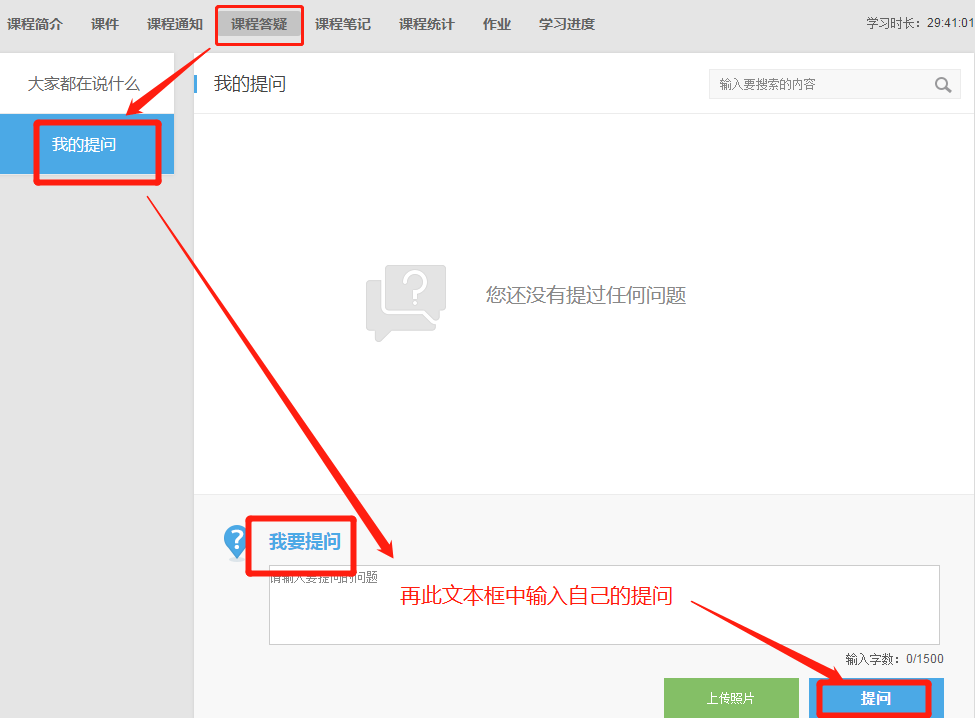Click the search magnifier icon
This screenshot has height=718, width=975.
tap(942, 85)
